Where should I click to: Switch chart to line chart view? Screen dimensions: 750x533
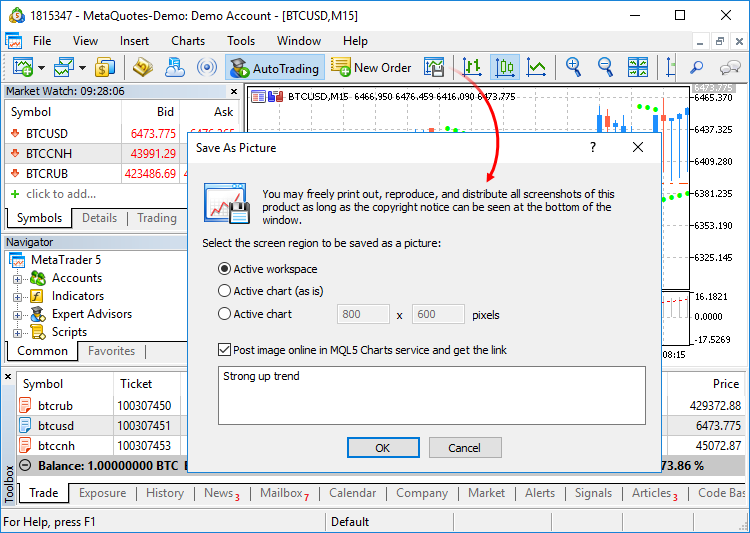click(537, 68)
